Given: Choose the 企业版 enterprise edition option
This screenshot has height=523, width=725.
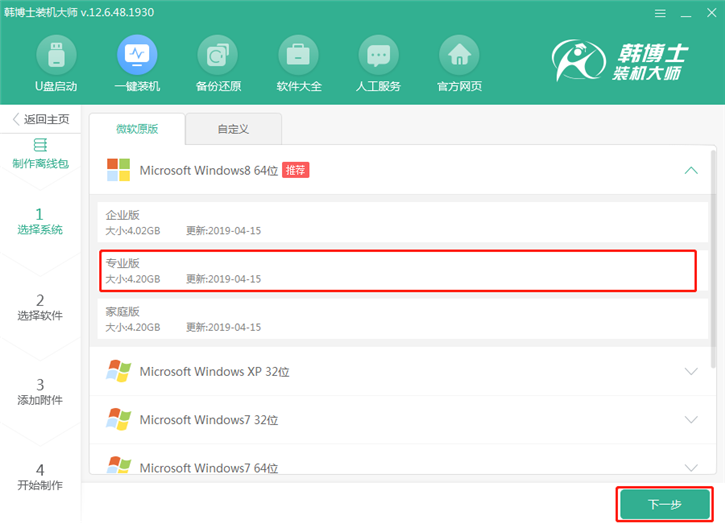Looking at the screenshot, I should click(398, 222).
